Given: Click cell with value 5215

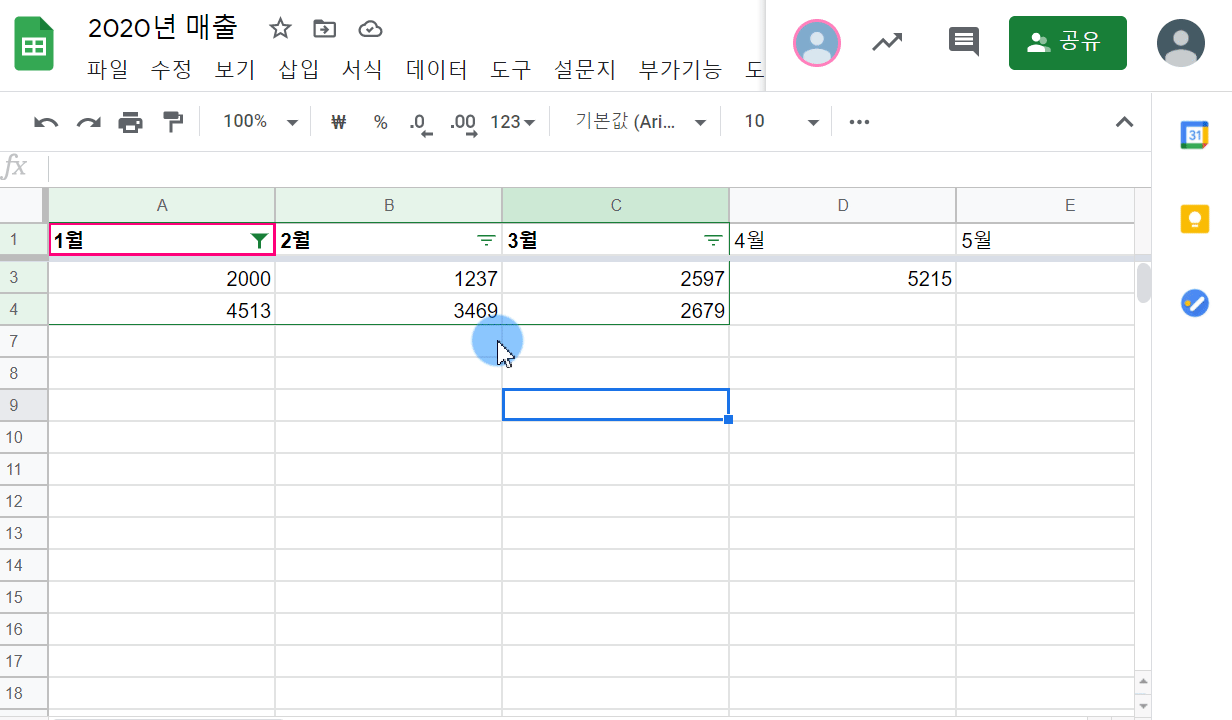Looking at the screenshot, I should [x=843, y=278].
